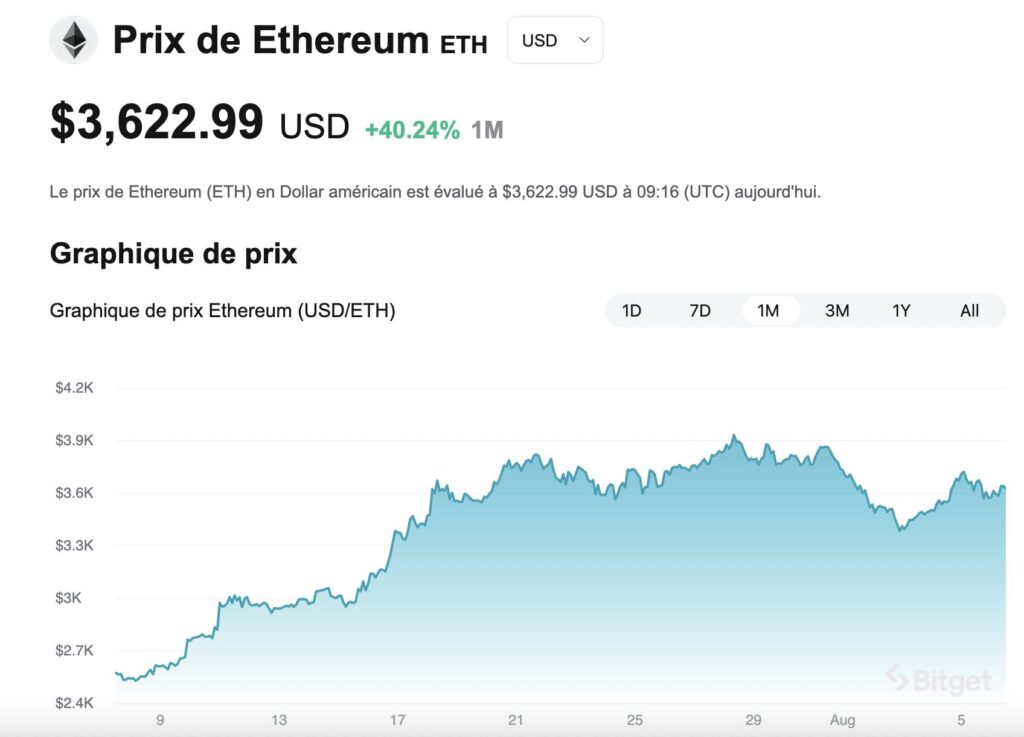Click the Graphique de prix heading
The width and height of the screenshot is (1024, 737).
point(173,254)
